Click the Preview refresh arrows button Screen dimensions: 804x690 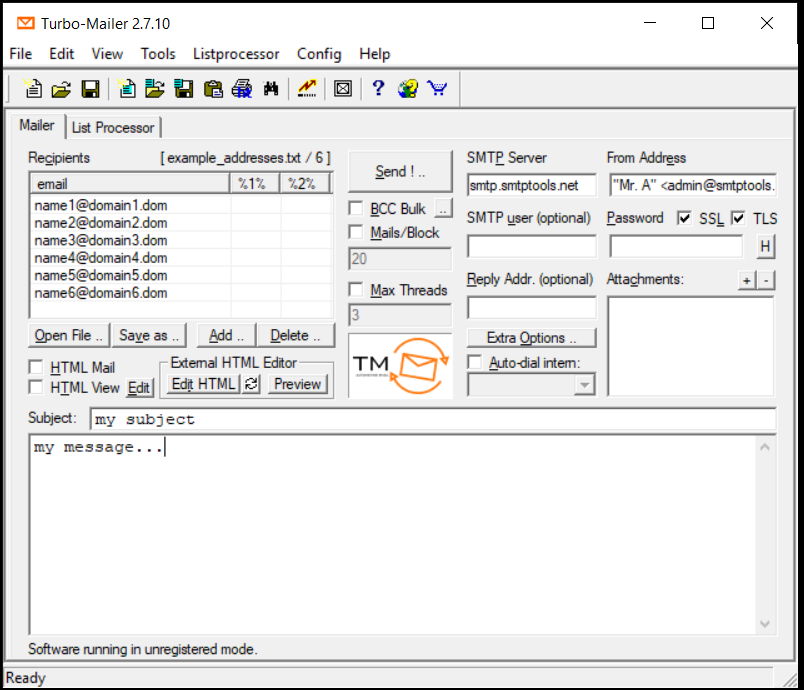click(249, 383)
